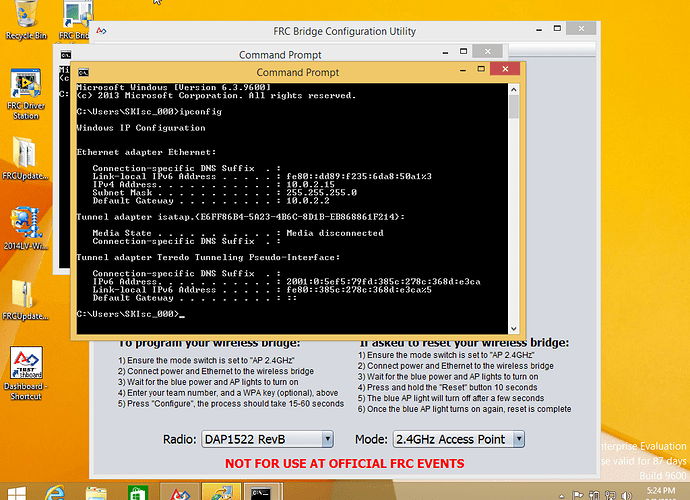This screenshot has height=500, width=690.
Task: Open the Action Center flag icon
Action: (577, 496)
